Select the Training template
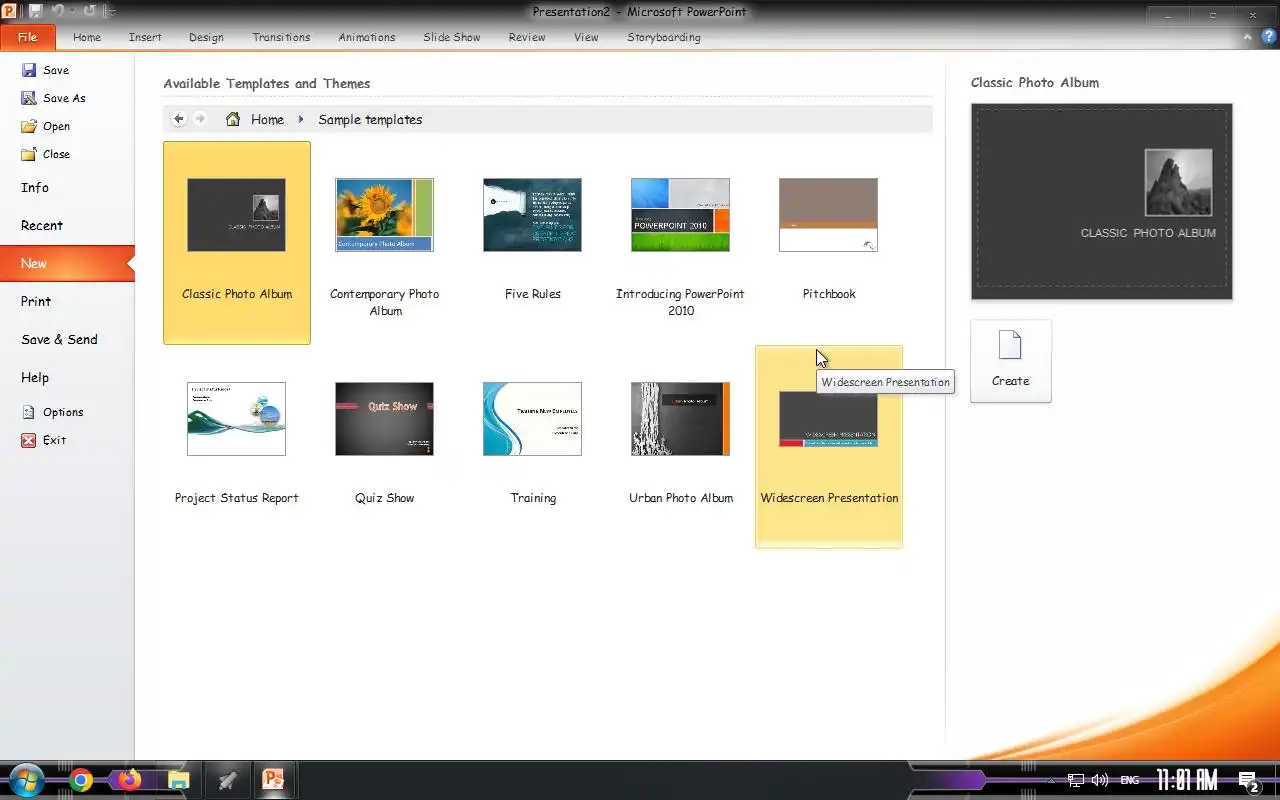 (533, 447)
